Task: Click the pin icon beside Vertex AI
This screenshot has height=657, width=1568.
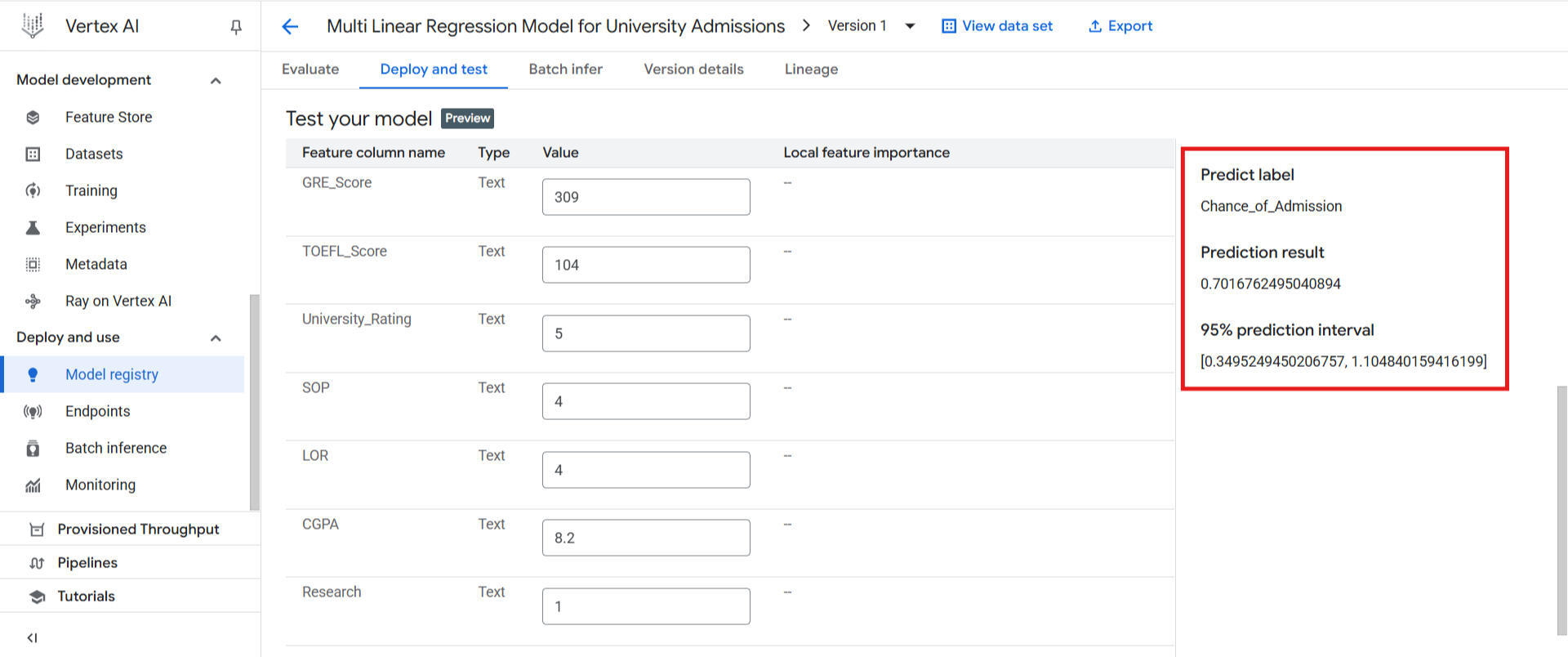Action: click(236, 27)
